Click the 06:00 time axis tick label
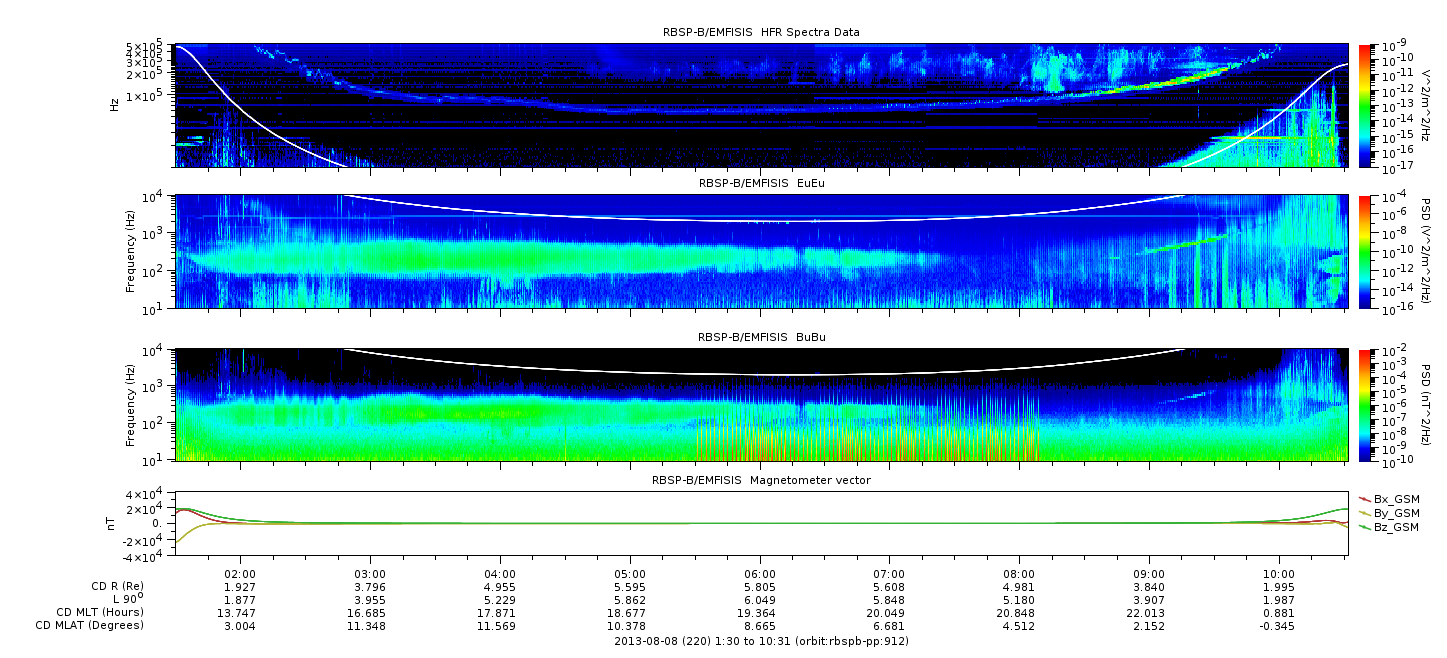This screenshot has height=658, width=1447. 760,573
